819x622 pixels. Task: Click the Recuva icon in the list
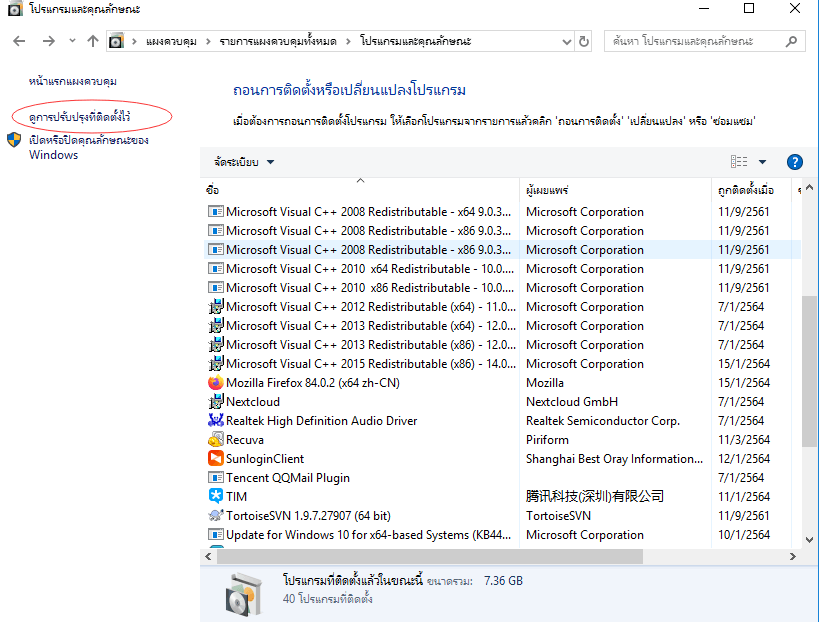[x=215, y=439]
